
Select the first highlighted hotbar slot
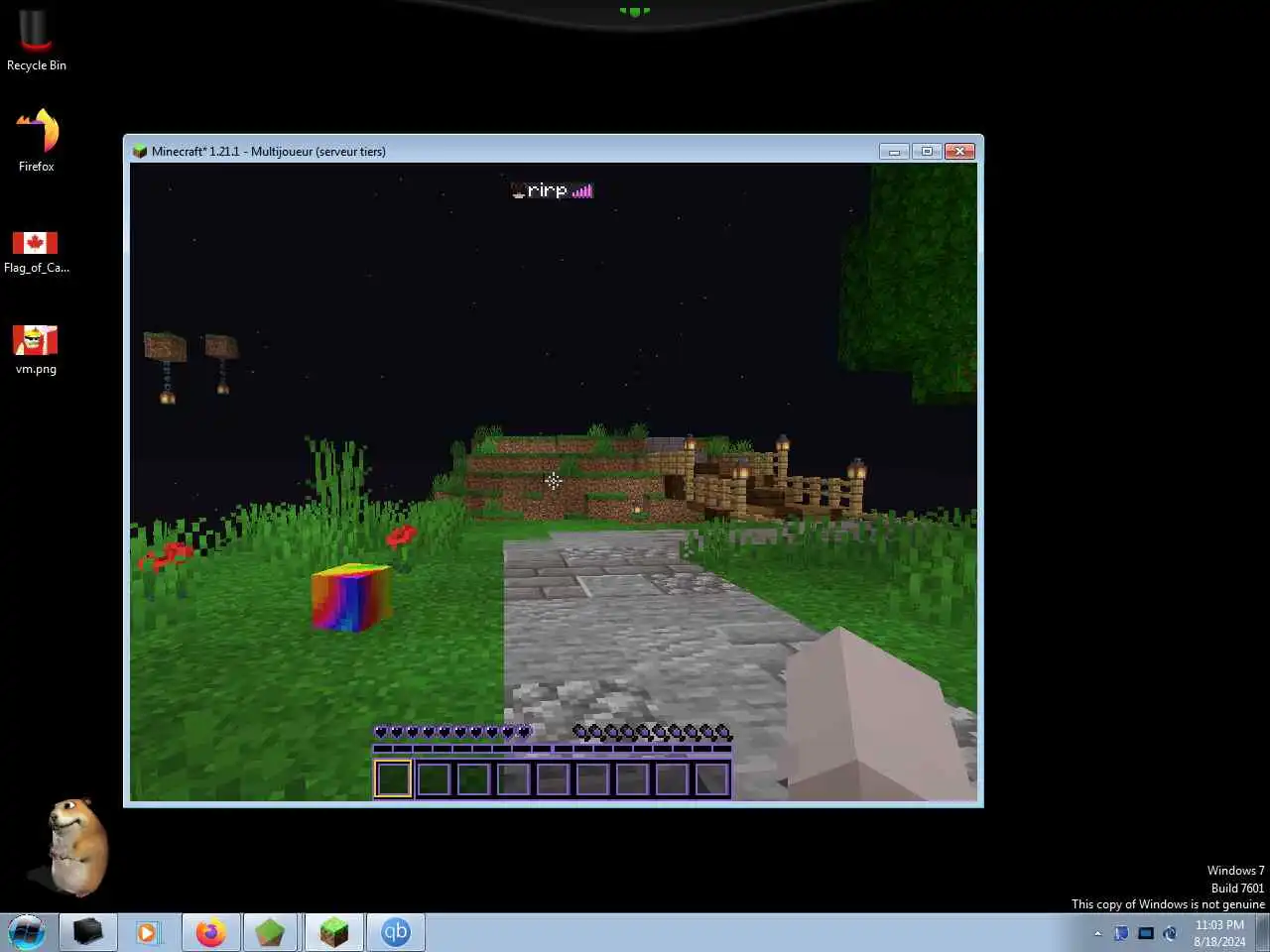(x=393, y=778)
